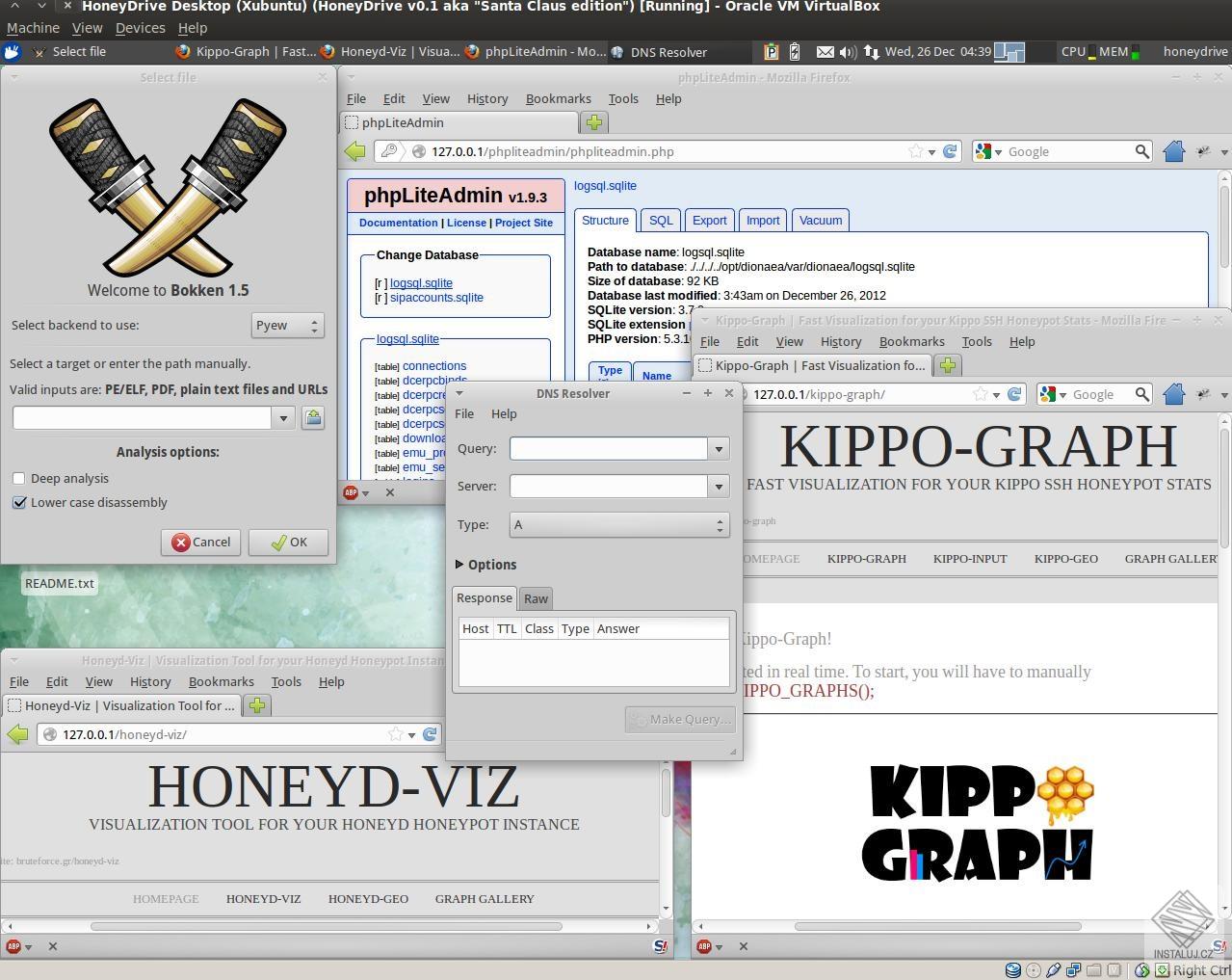1232x980 pixels.
Task: Click the Adblock Plus icon in phpLiteAdmin statusbar
Action: click(350, 492)
